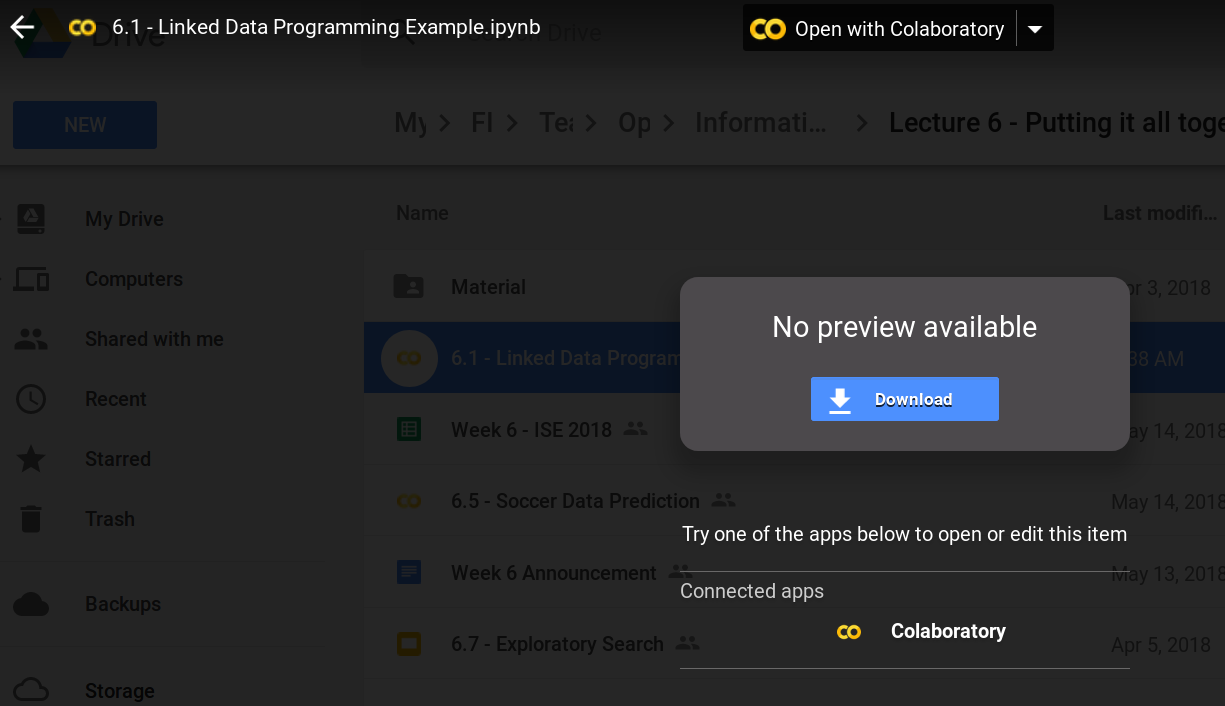This screenshot has height=706, width=1225.
Task: Click the Starred star icon
Action: 31,459
